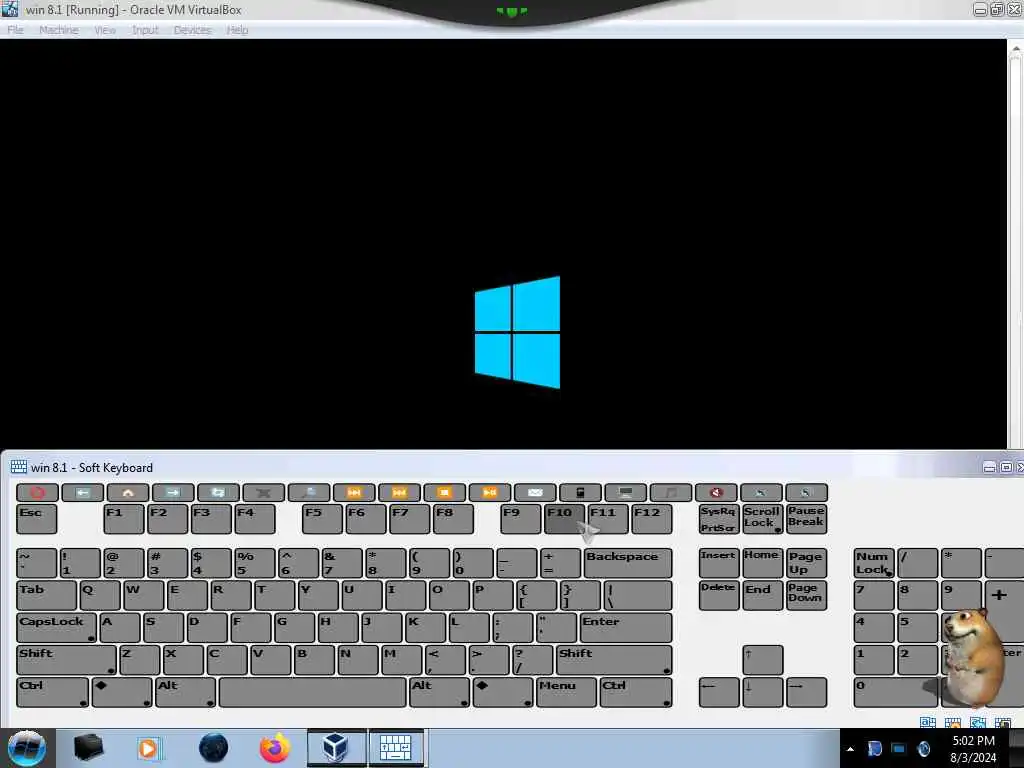
Task: Click the mail envelope multimedia key
Action: click(x=535, y=492)
